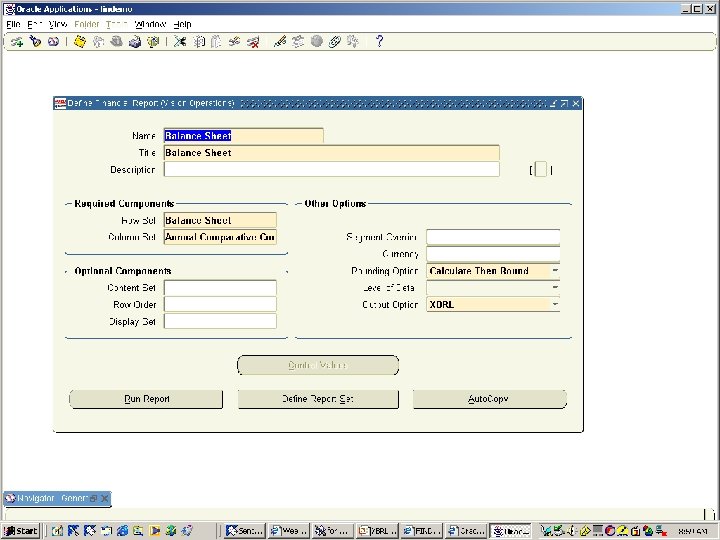
Task: Click the Title input field
Action: 332,153
